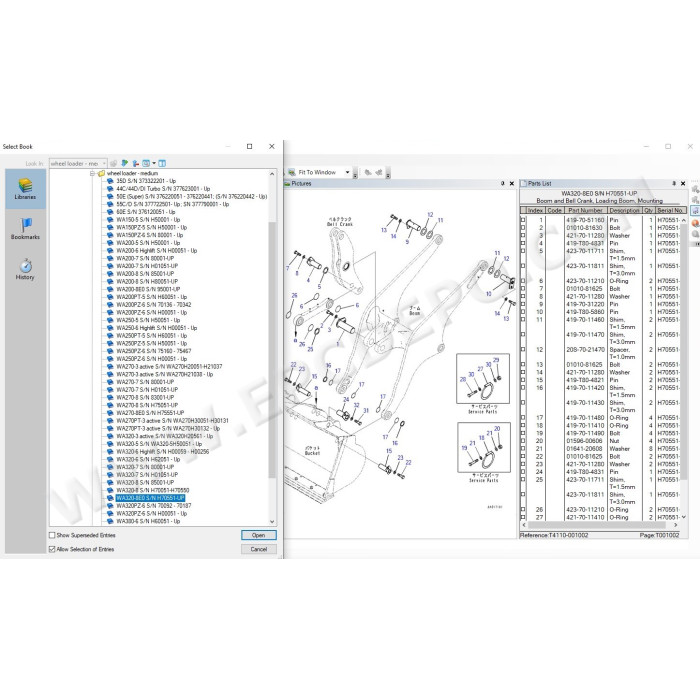Click the book icon next to WA380-6 S/N H60051

point(110,521)
